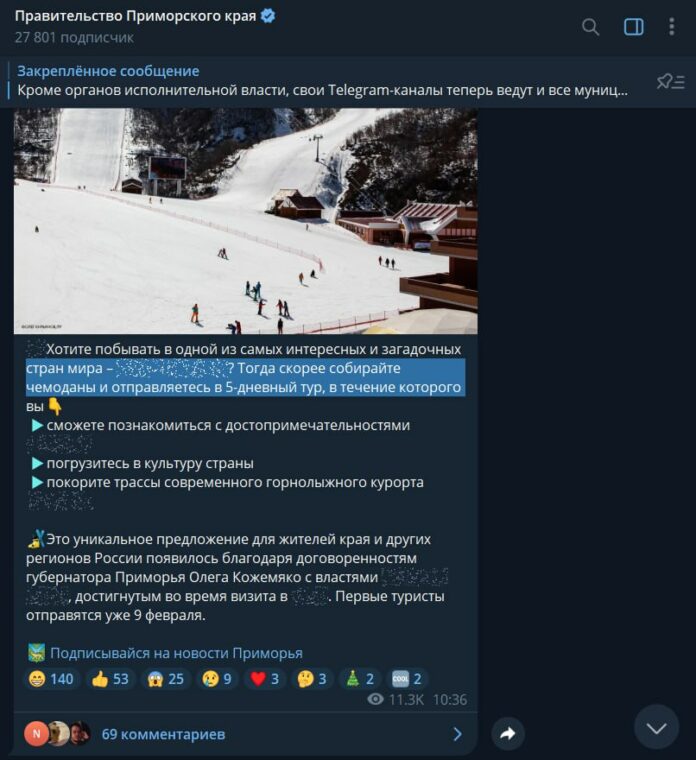Image resolution: width=696 pixels, height=760 pixels.
Task: Click the Christmas tree reaction
Action: point(359,679)
